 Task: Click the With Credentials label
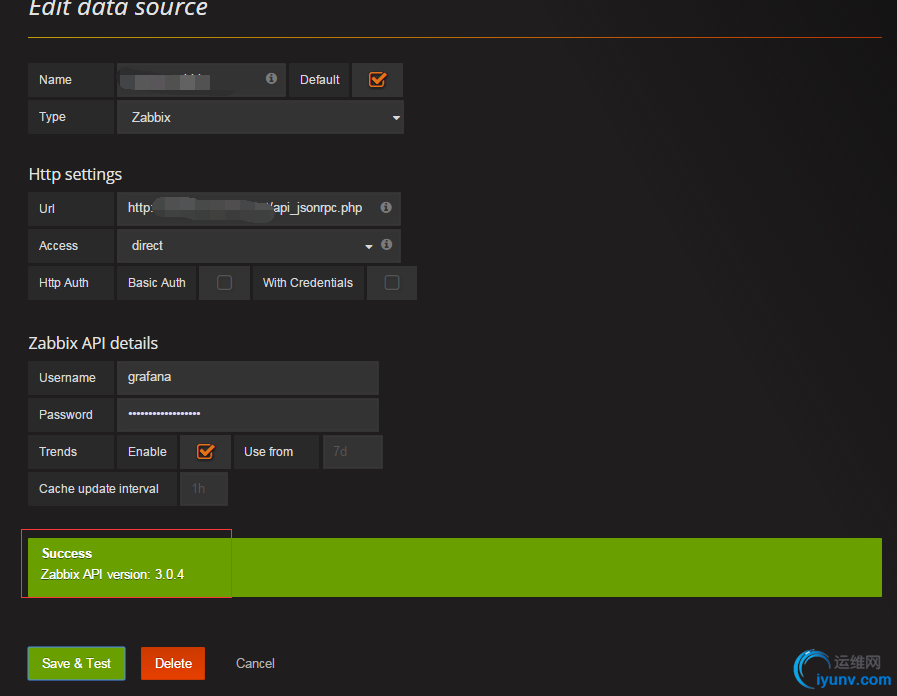click(308, 283)
